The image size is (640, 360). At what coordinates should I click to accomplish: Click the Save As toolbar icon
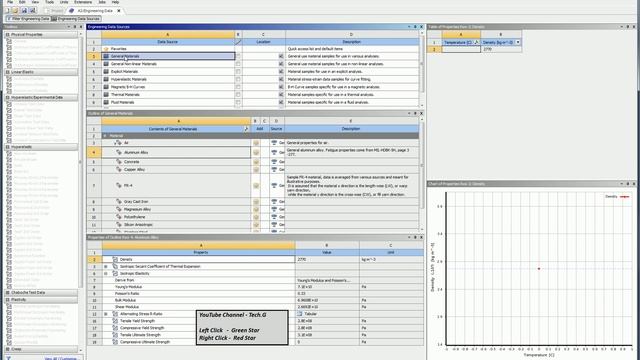33,10
